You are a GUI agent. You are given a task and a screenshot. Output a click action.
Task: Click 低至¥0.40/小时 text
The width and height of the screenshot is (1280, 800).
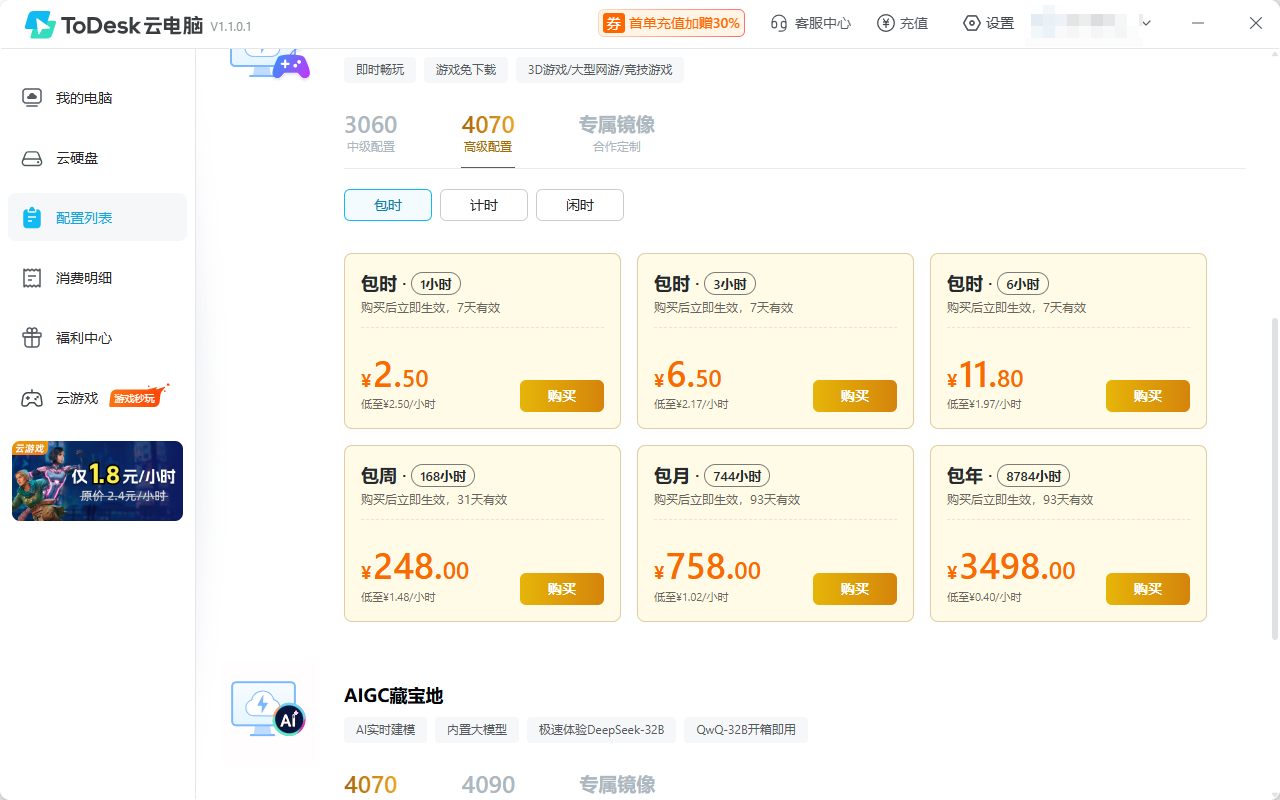[x=984, y=597]
